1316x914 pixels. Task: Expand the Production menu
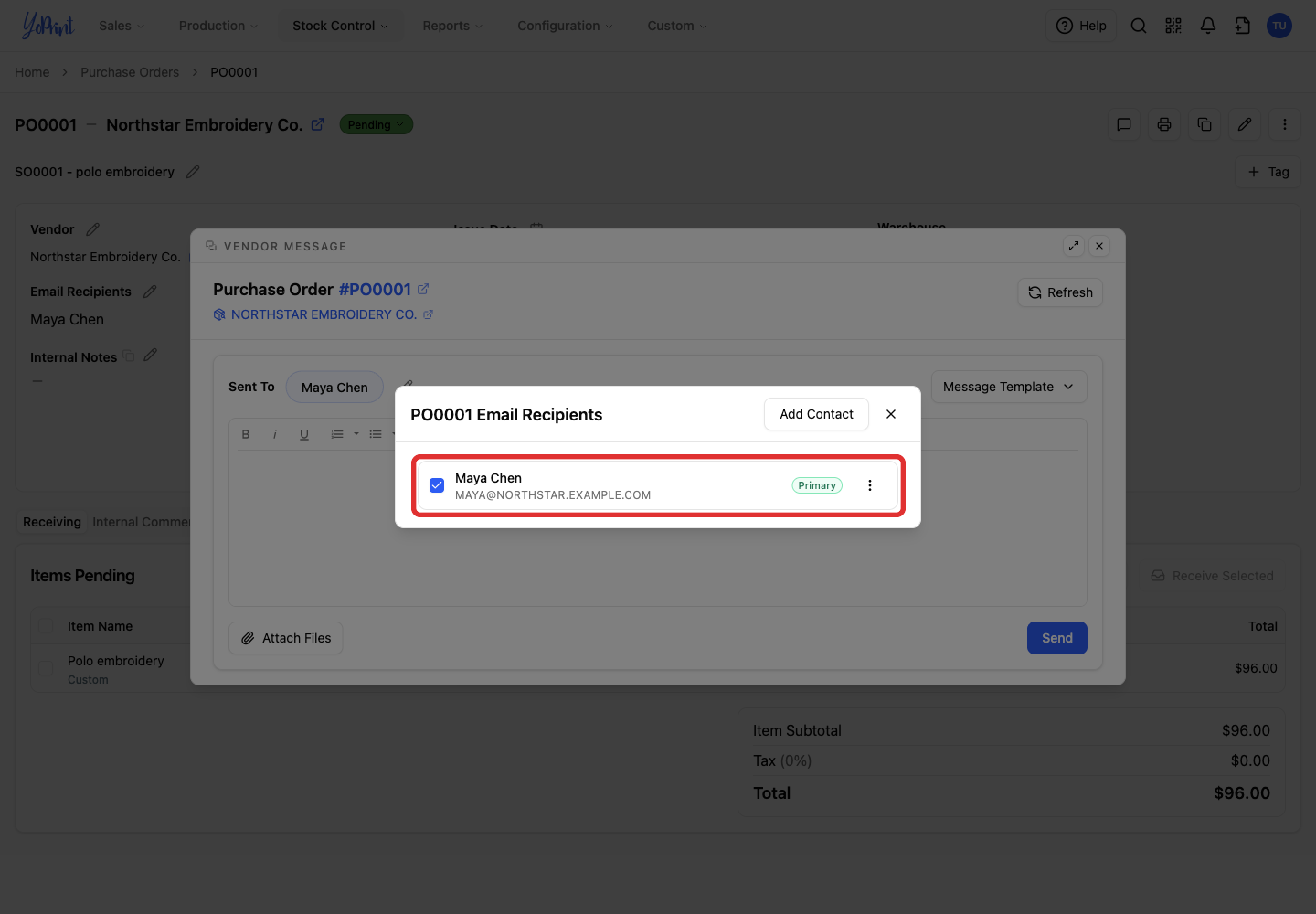[x=218, y=26]
